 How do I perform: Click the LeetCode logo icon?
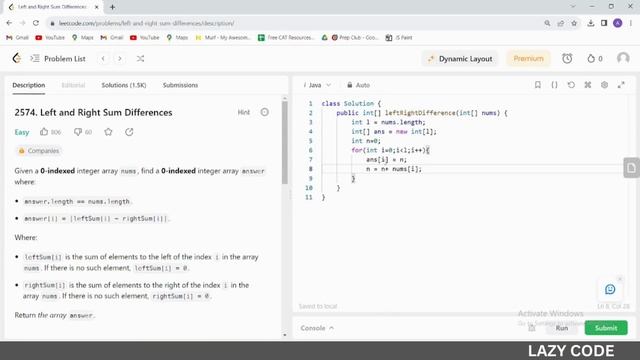16,58
